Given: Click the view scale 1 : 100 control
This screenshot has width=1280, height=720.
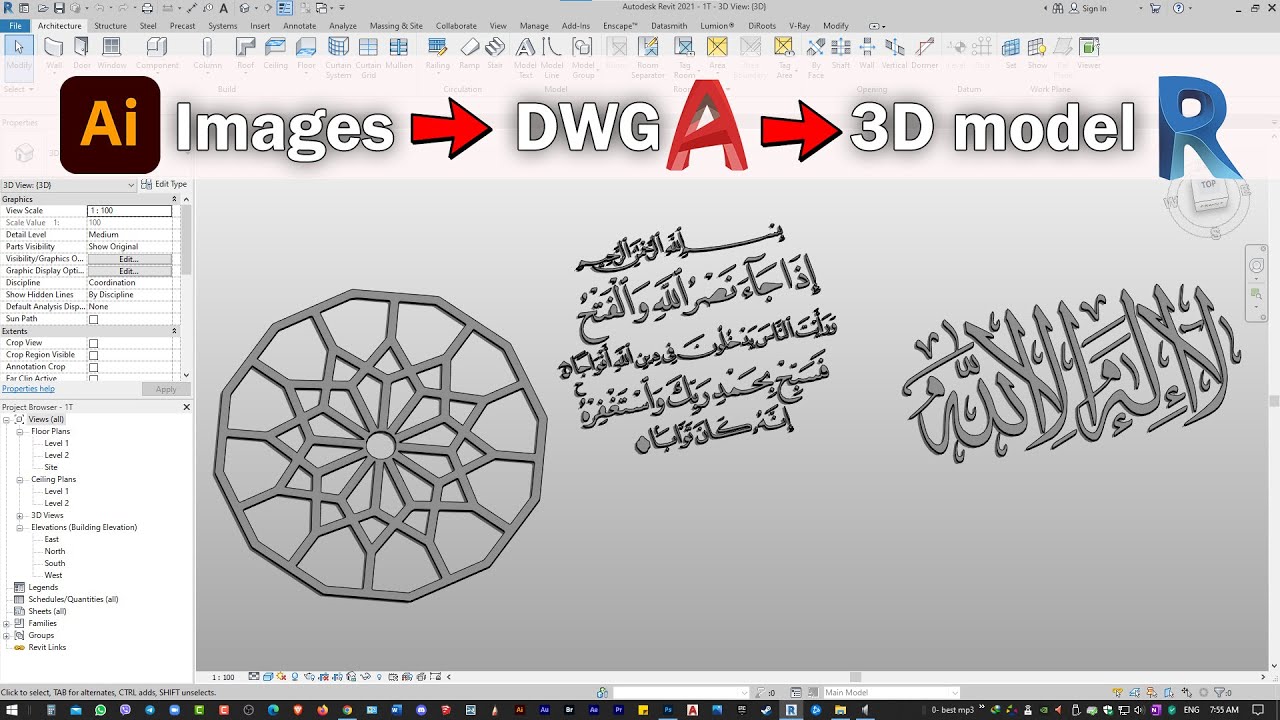Looking at the screenshot, I should (x=223, y=677).
